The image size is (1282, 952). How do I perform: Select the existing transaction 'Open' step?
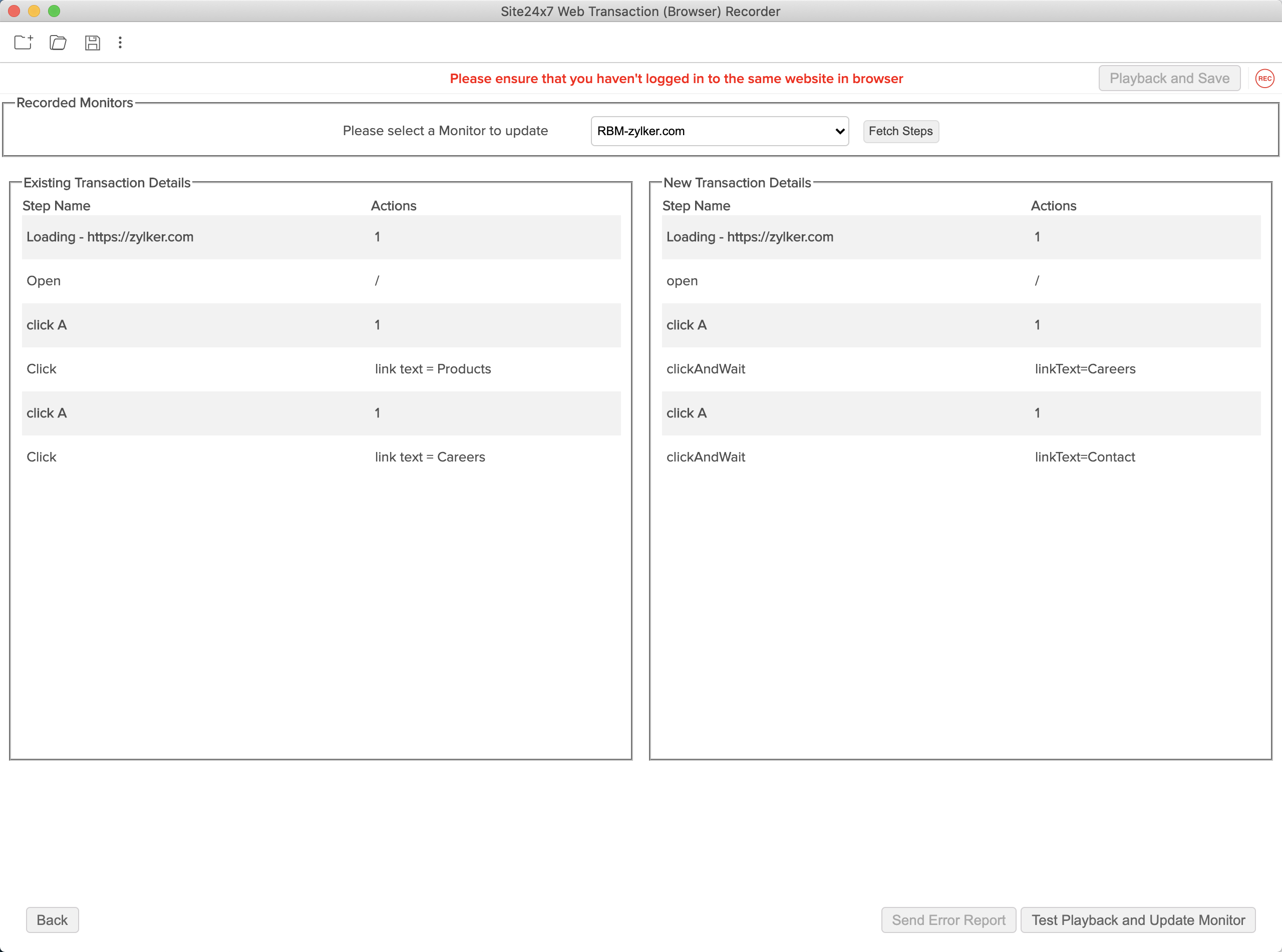click(320, 281)
